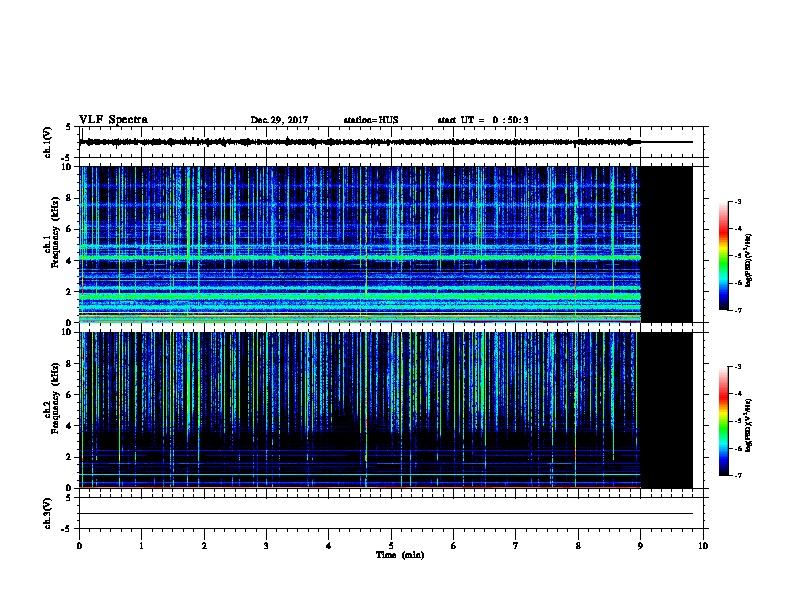Click the time axis tick label "4"
Viewport: 792px width, 612px height.
[328, 546]
